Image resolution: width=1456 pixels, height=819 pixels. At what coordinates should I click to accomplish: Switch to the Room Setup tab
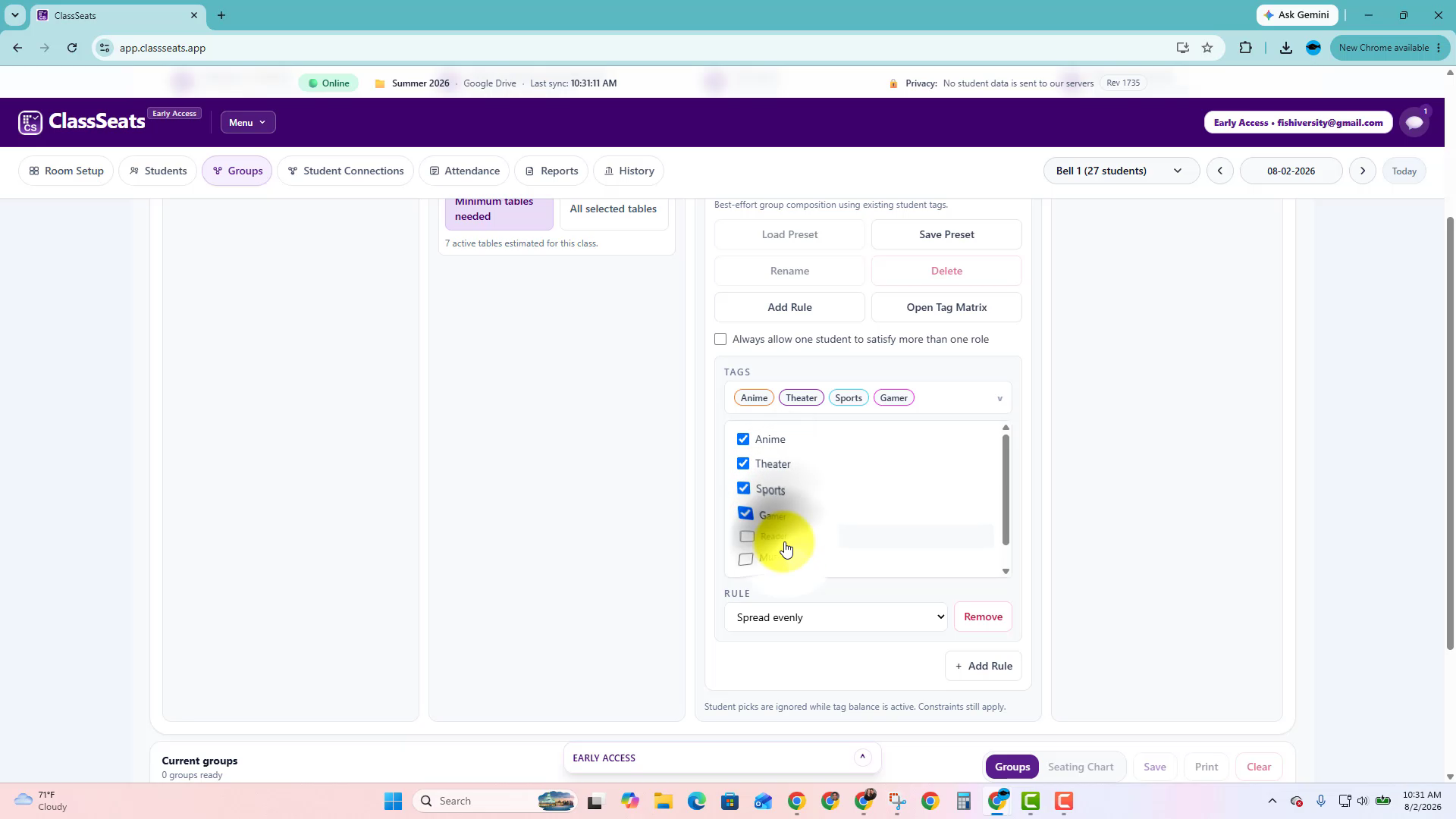pos(66,171)
